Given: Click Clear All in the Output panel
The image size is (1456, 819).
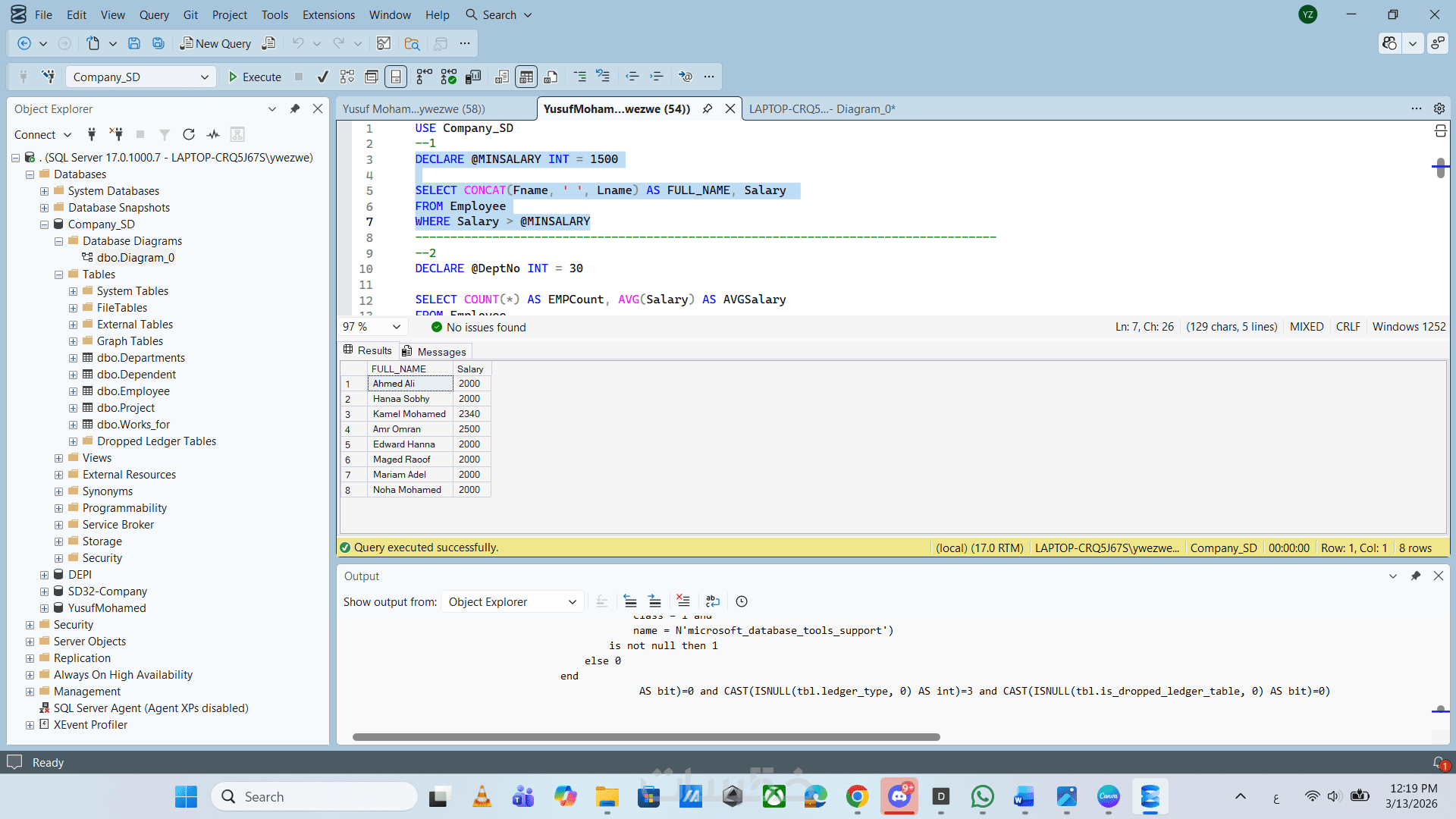Looking at the screenshot, I should pos(682,601).
